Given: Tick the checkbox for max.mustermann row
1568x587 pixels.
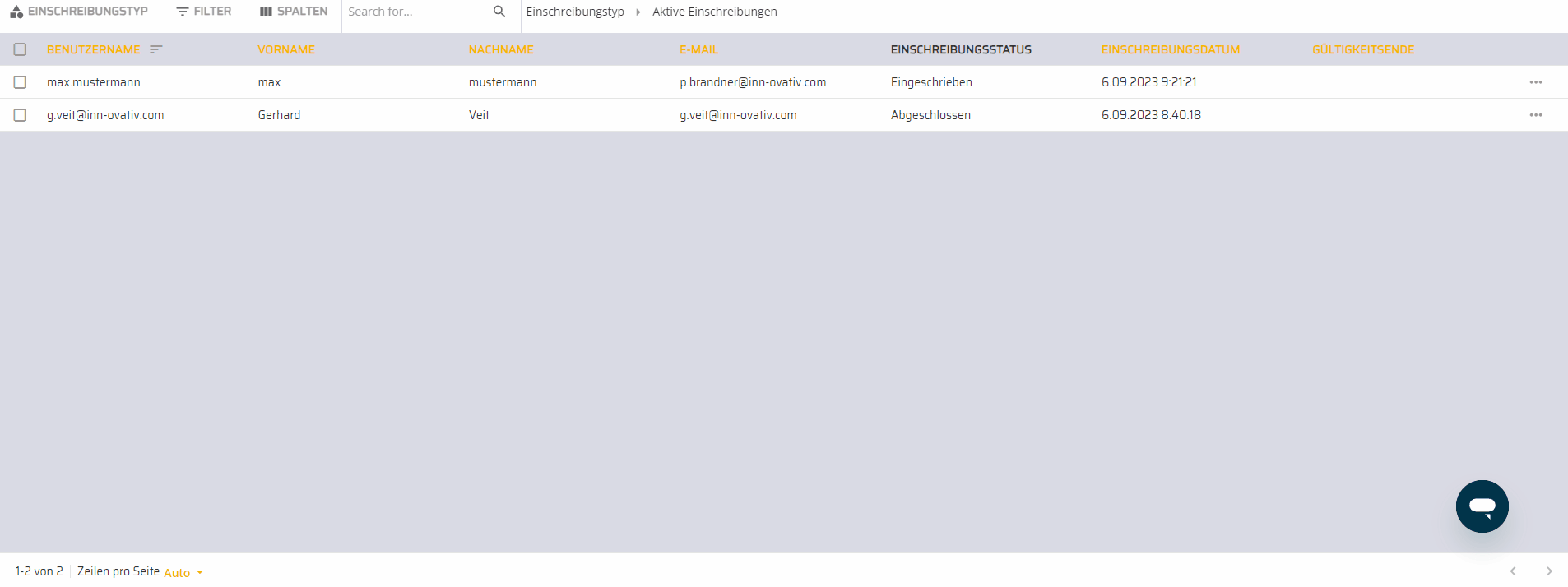Looking at the screenshot, I should [20, 82].
